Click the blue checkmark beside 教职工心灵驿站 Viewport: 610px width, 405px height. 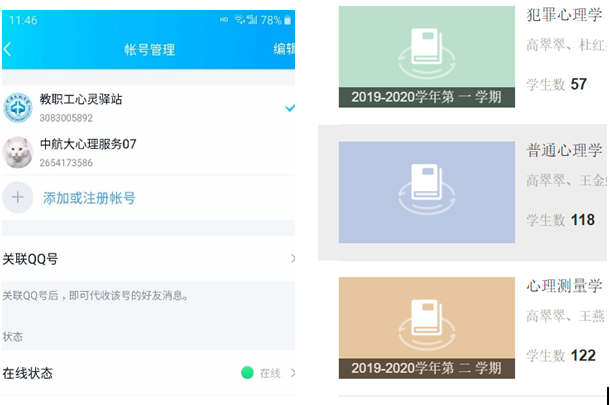click(289, 107)
